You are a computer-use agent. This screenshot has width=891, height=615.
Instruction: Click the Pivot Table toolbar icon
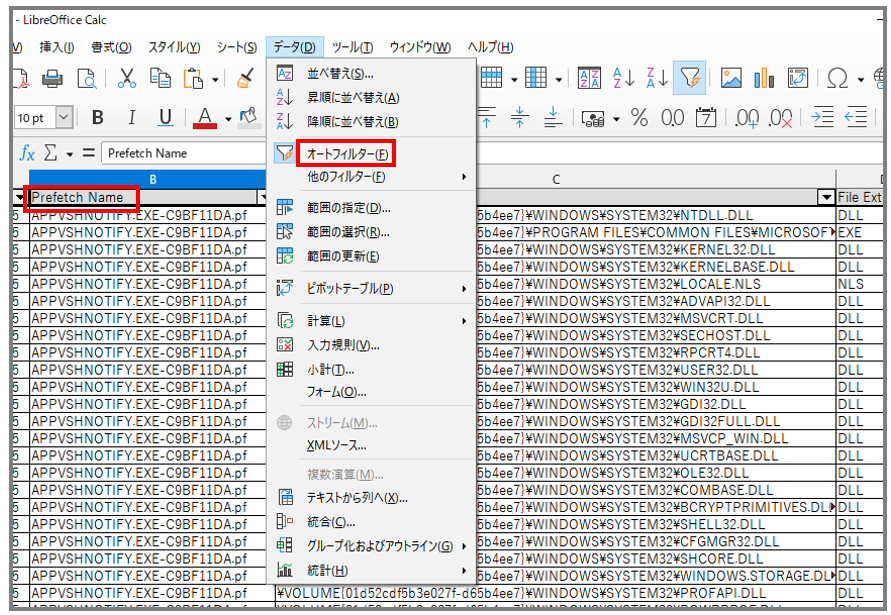click(798, 78)
